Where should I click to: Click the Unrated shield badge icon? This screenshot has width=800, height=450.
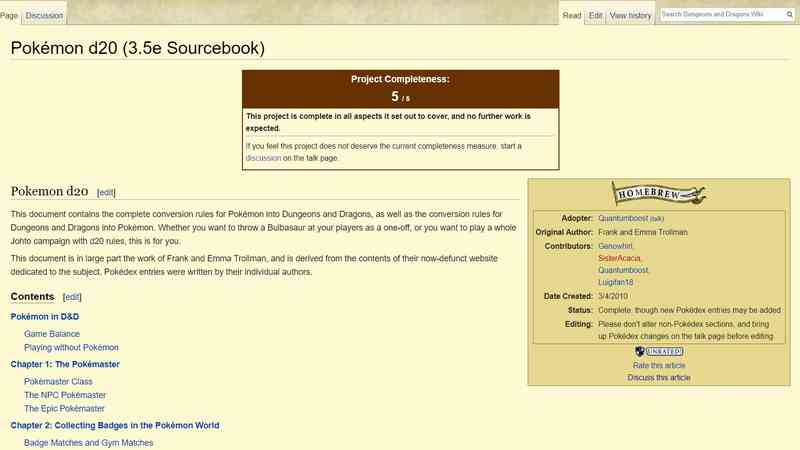(659, 352)
